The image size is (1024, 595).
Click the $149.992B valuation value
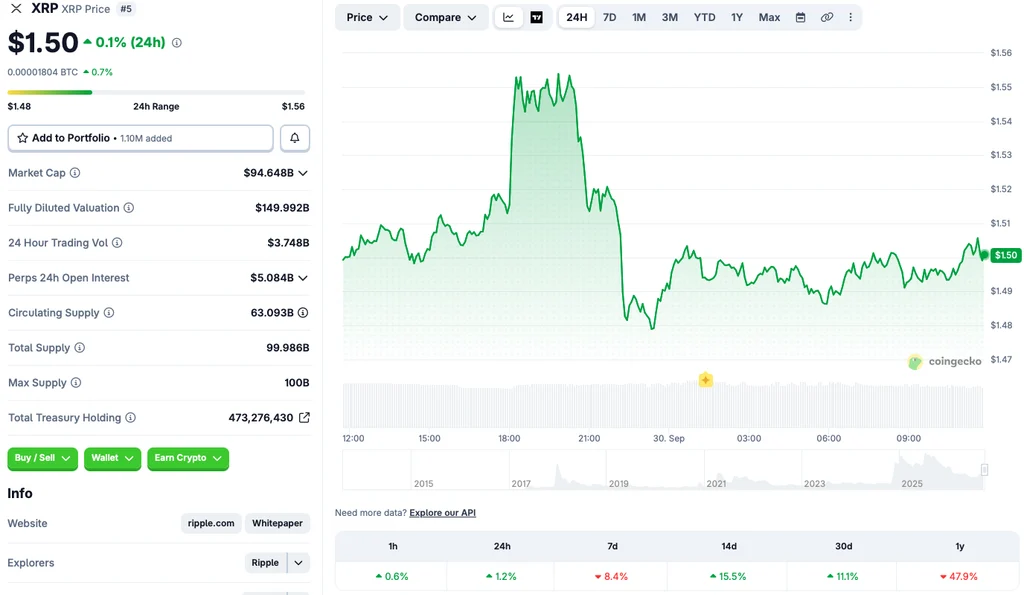pyautogui.click(x=282, y=208)
